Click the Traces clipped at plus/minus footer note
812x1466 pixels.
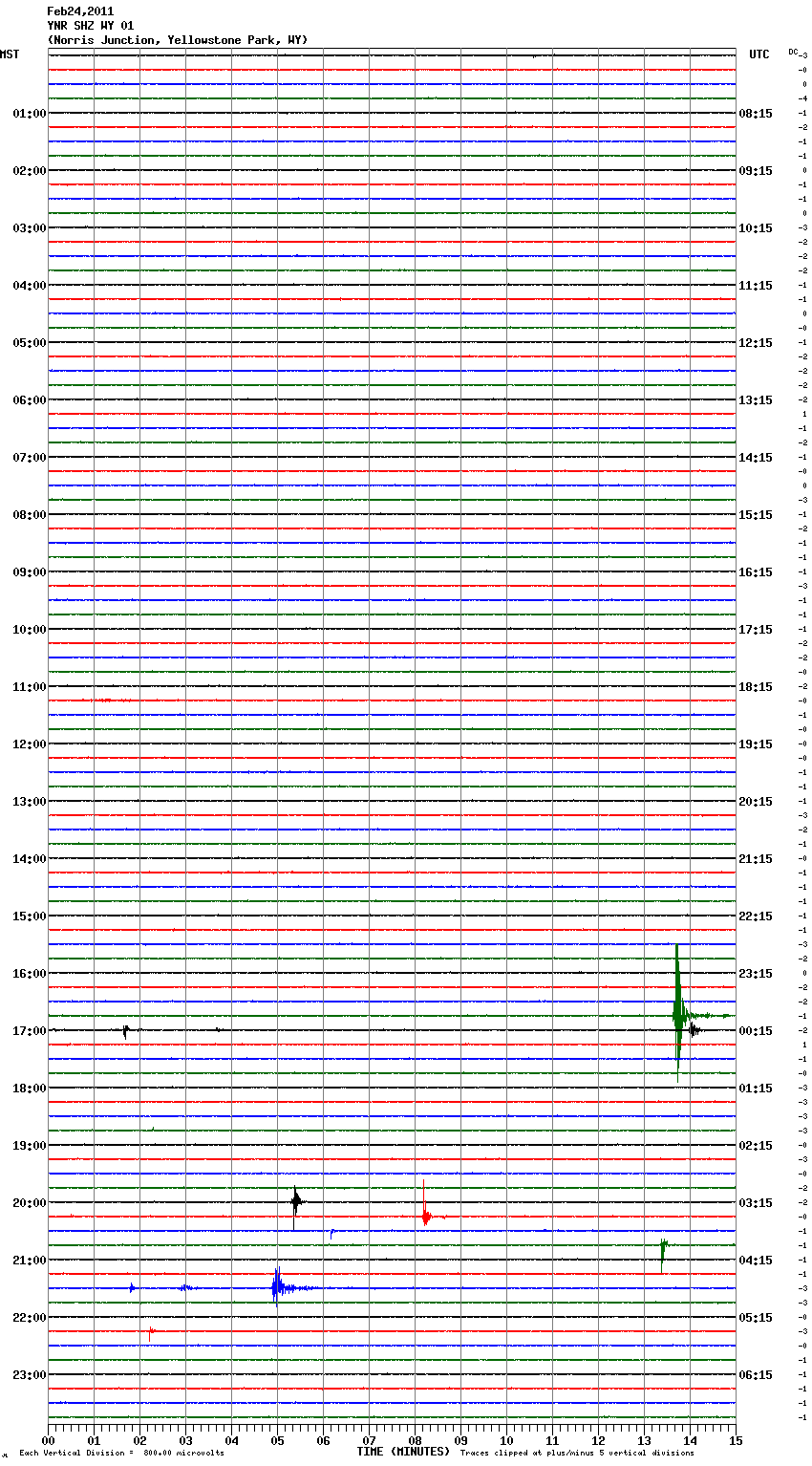coord(577,1454)
